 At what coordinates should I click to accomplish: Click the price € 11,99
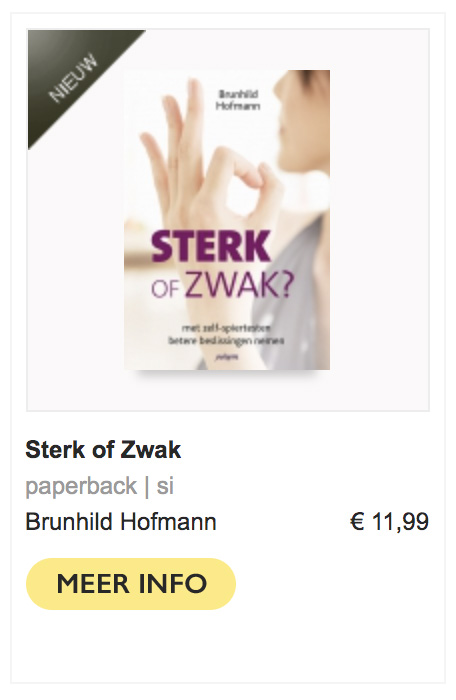coord(389,521)
